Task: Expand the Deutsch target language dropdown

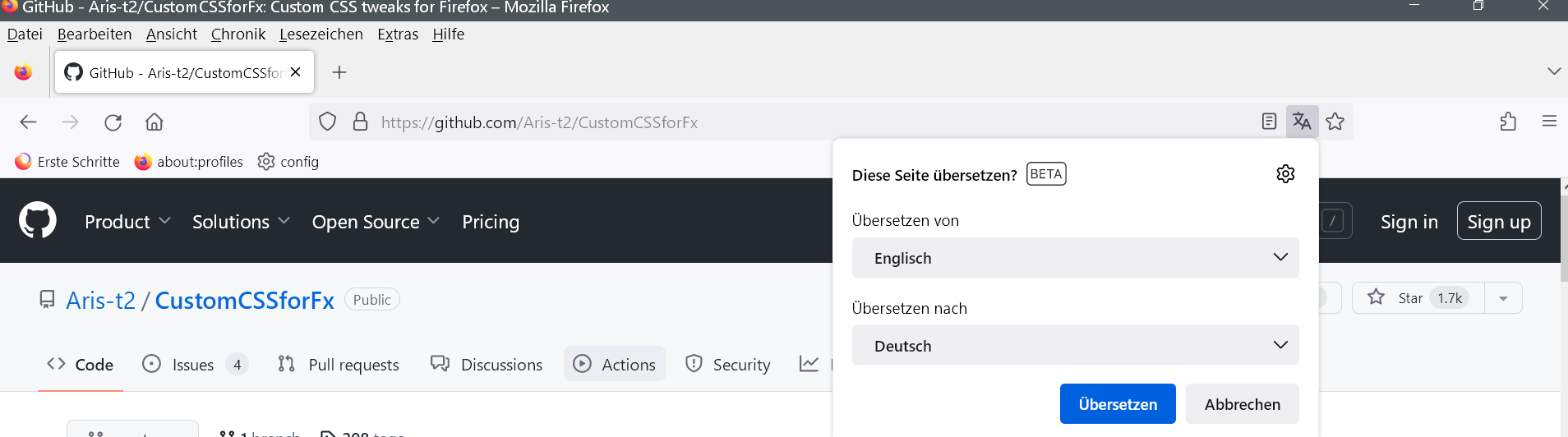Action: (1075, 346)
